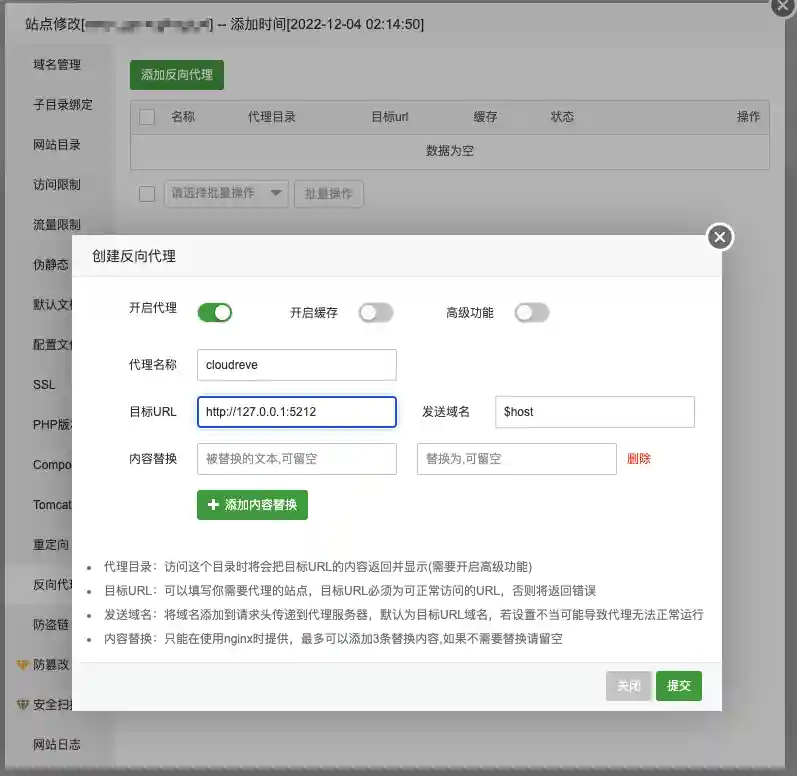
Task: Click the 代理目录 column header
Action: tap(271, 117)
